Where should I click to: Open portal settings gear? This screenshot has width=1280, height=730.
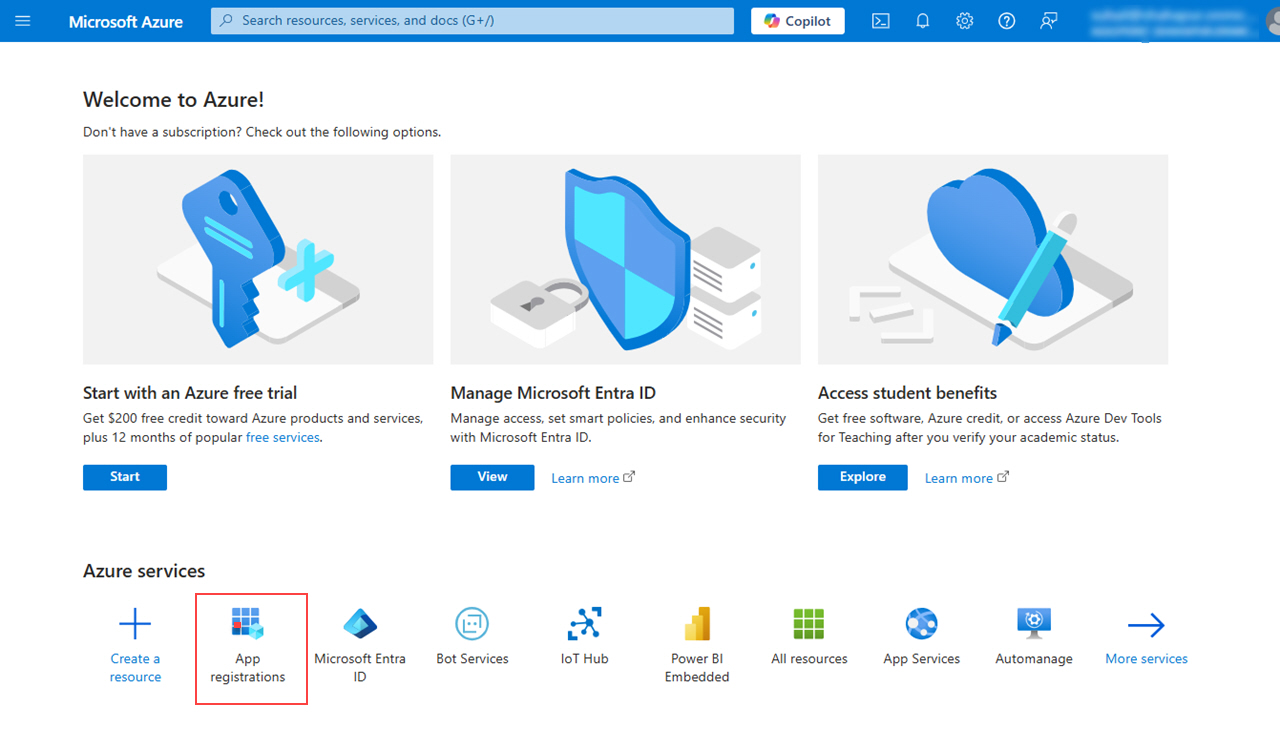coord(965,21)
